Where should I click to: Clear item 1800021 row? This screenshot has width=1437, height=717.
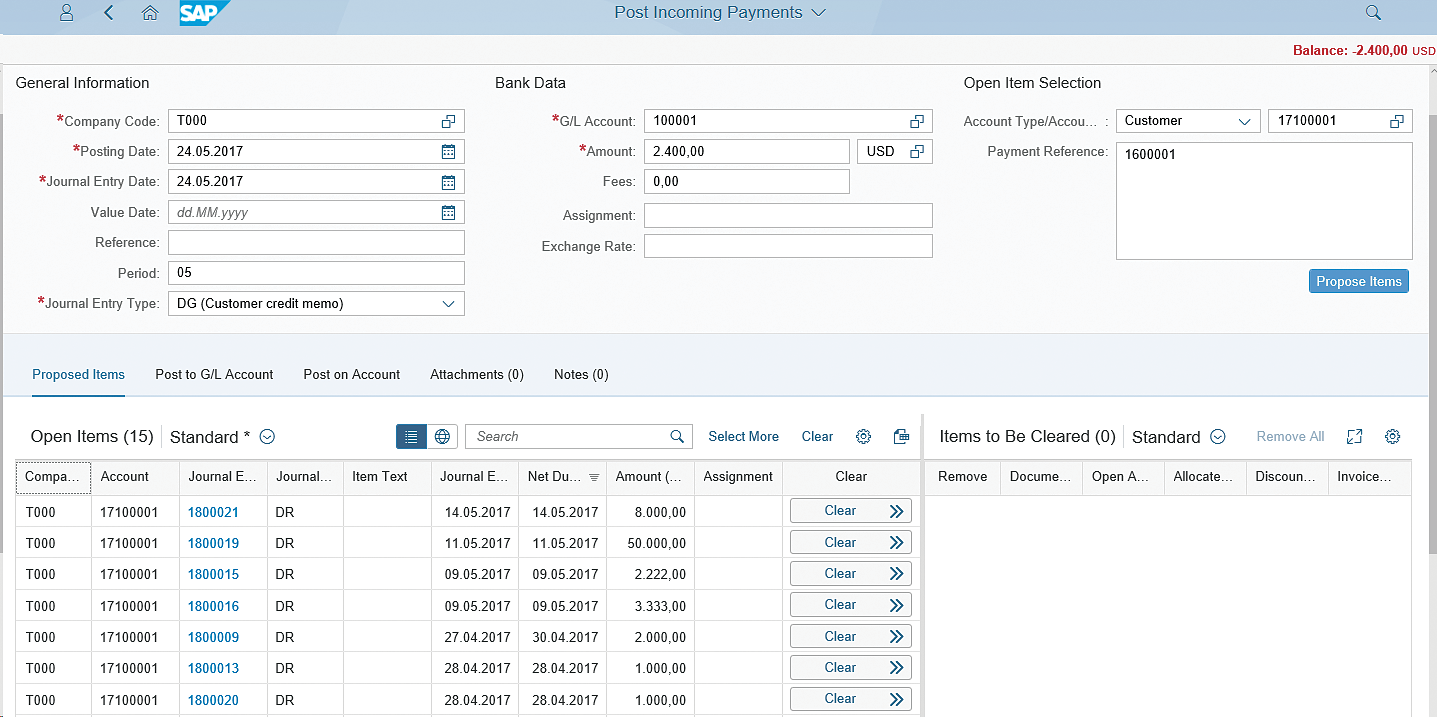[x=851, y=511]
